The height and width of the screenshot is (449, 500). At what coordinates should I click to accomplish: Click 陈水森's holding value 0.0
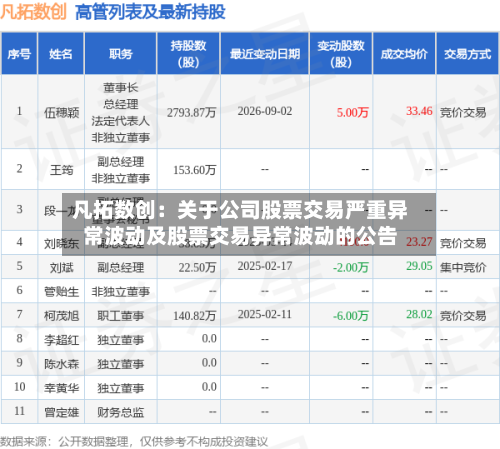point(209,363)
